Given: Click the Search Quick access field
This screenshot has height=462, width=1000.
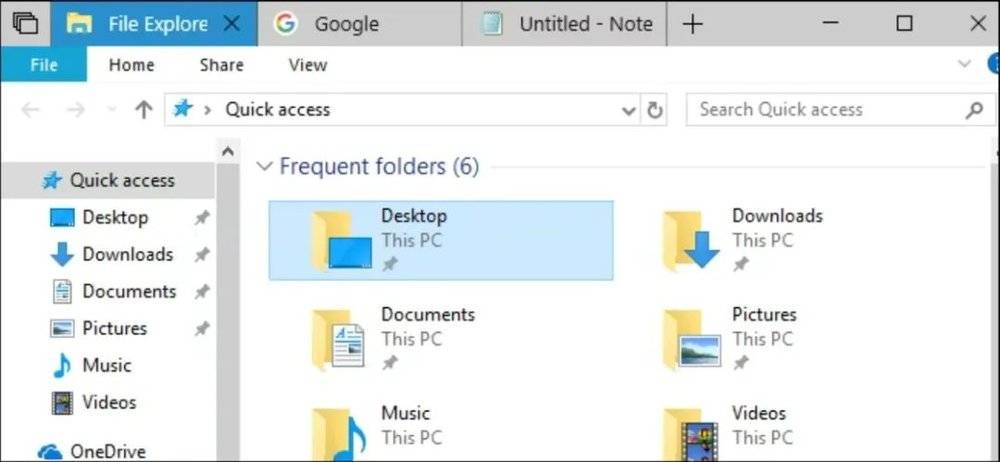Looking at the screenshot, I should tap(841, 110).
